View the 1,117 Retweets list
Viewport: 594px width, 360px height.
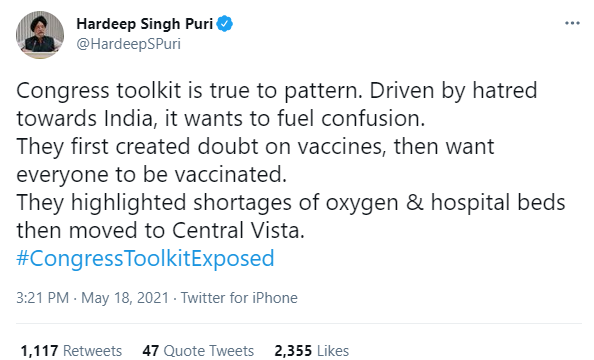coord(71,351)
